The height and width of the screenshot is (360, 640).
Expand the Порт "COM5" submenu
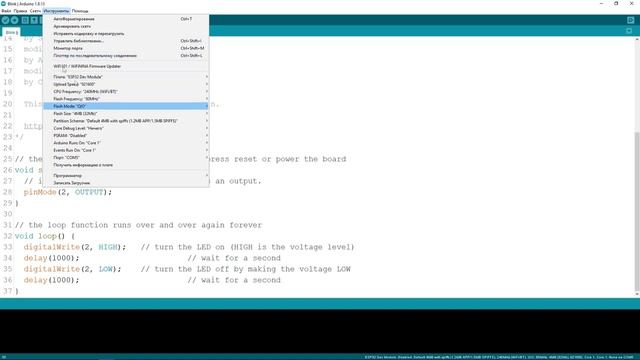click(126, 158)
